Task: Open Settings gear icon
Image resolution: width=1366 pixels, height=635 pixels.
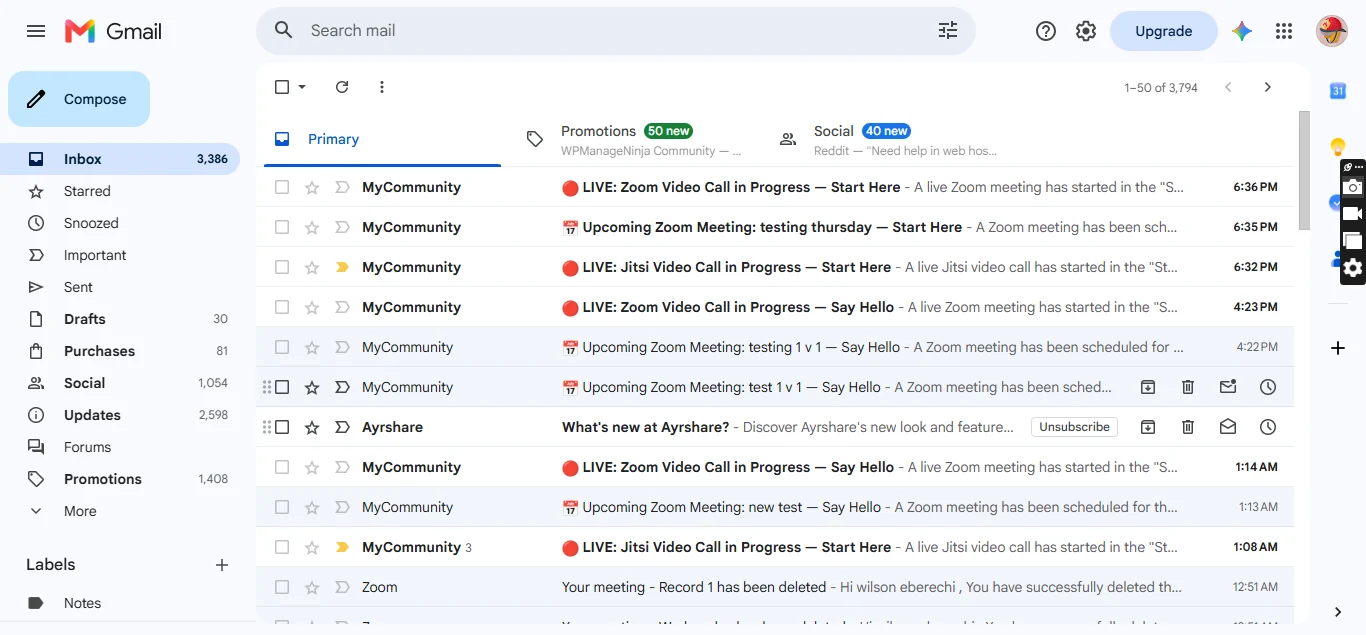Action: point(1086,31)
